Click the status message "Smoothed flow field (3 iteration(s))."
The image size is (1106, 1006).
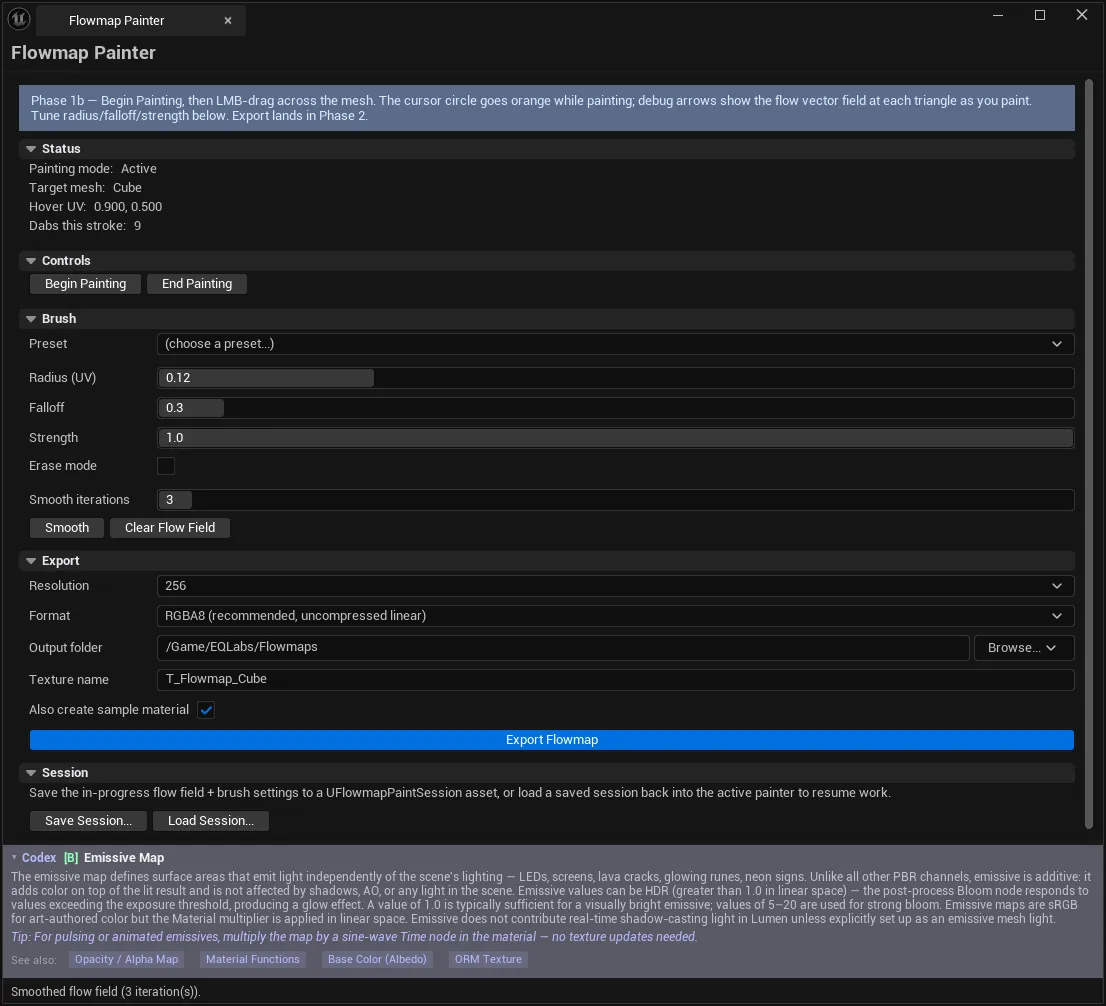coord(106,992)
